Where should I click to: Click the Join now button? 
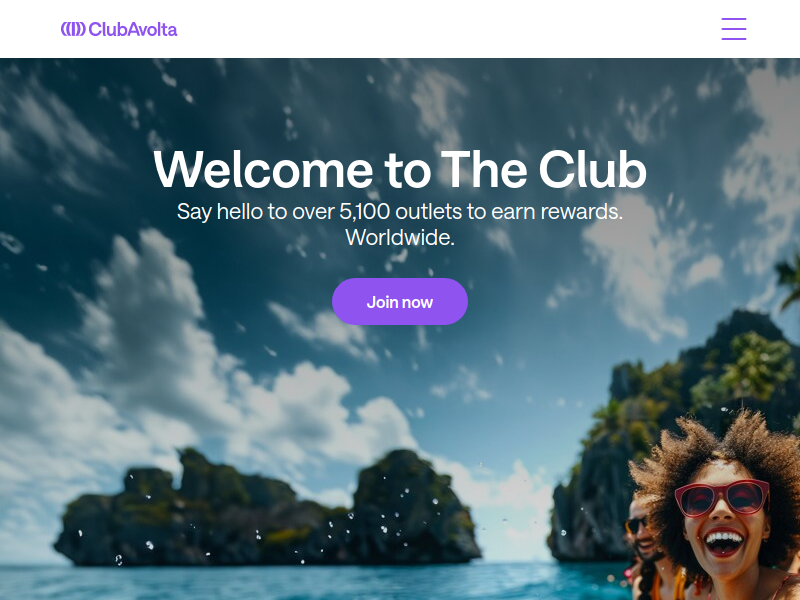pyautogui.click(x=399, y=302)
